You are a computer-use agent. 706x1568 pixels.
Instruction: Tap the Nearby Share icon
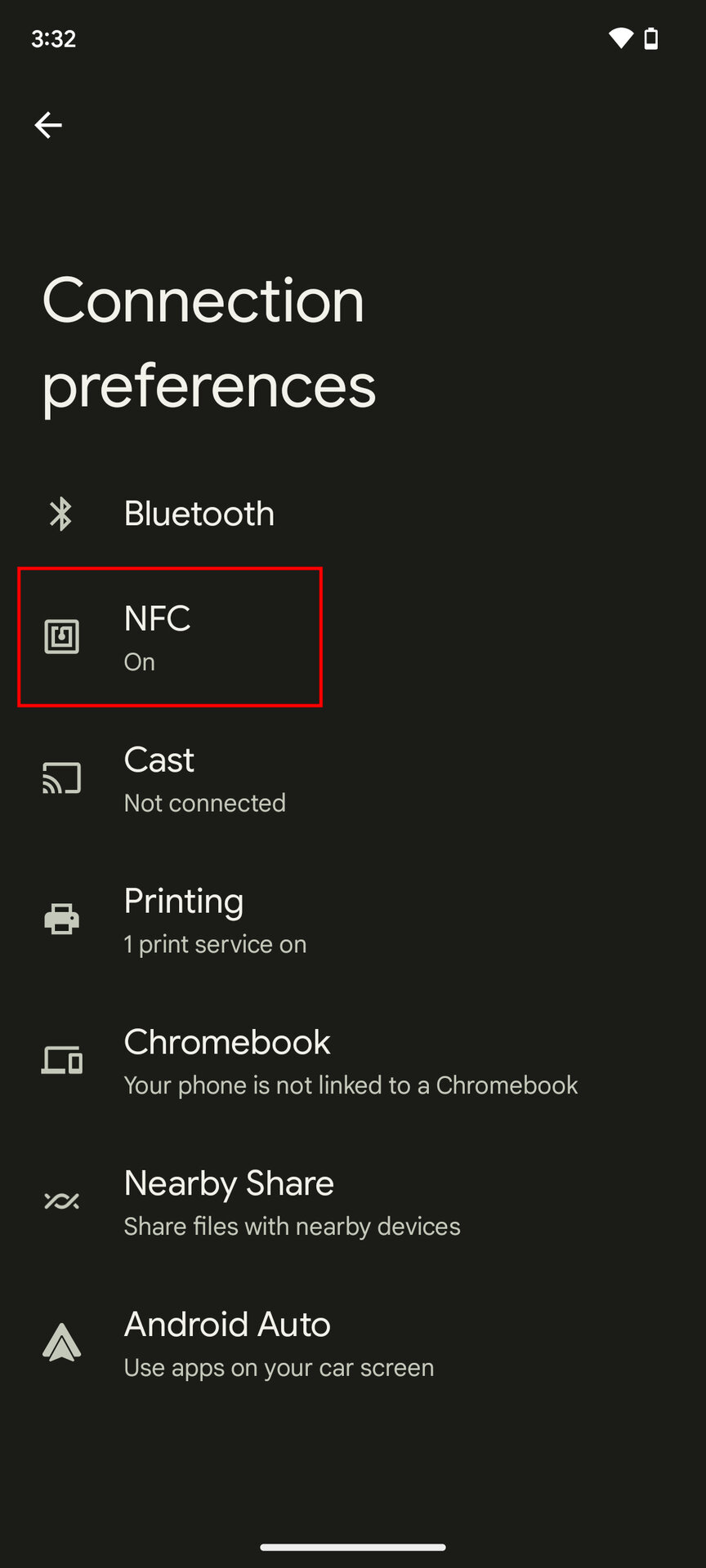(x=61, y=1201)
